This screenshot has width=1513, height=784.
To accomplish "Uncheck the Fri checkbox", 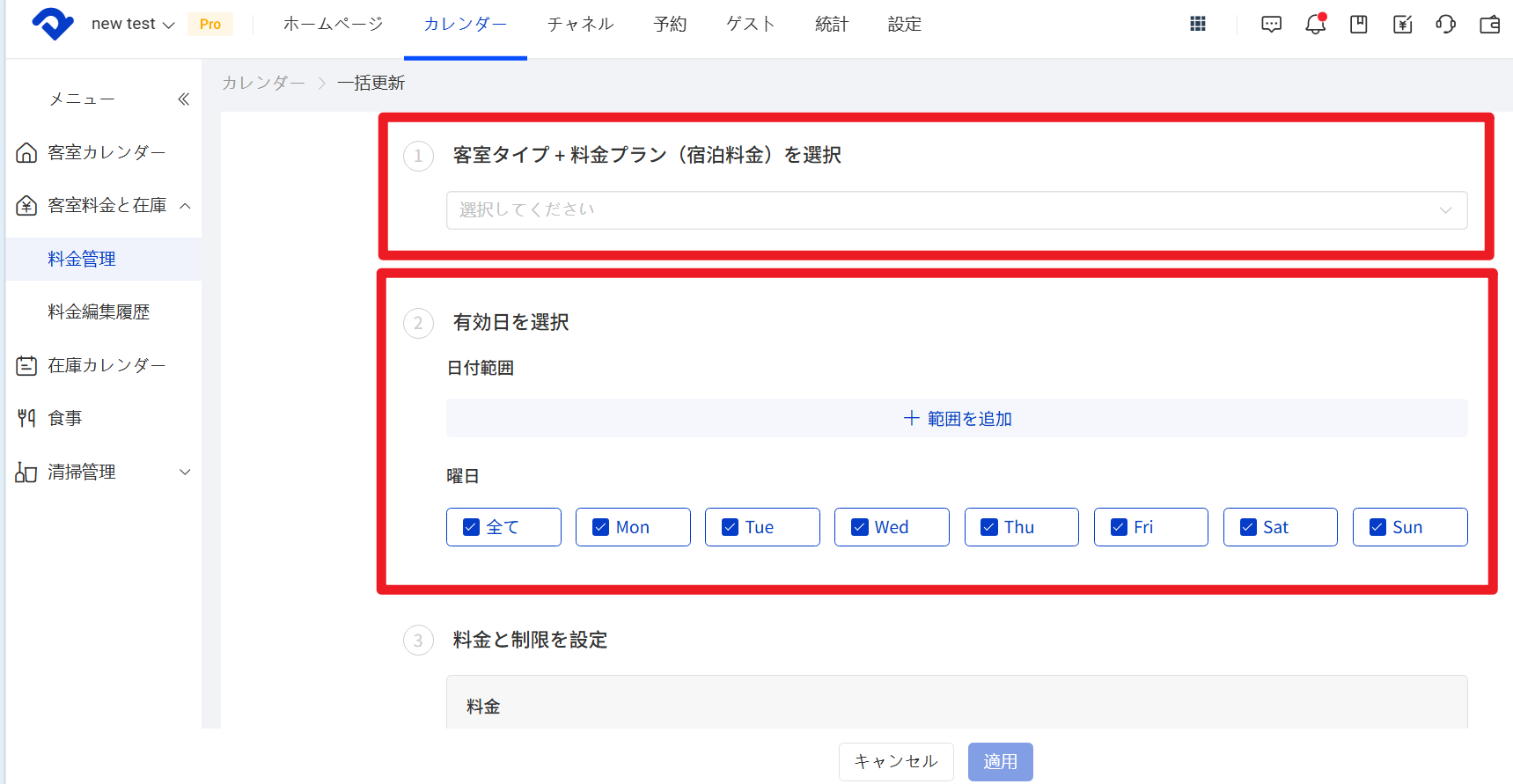I will 1119,527.
